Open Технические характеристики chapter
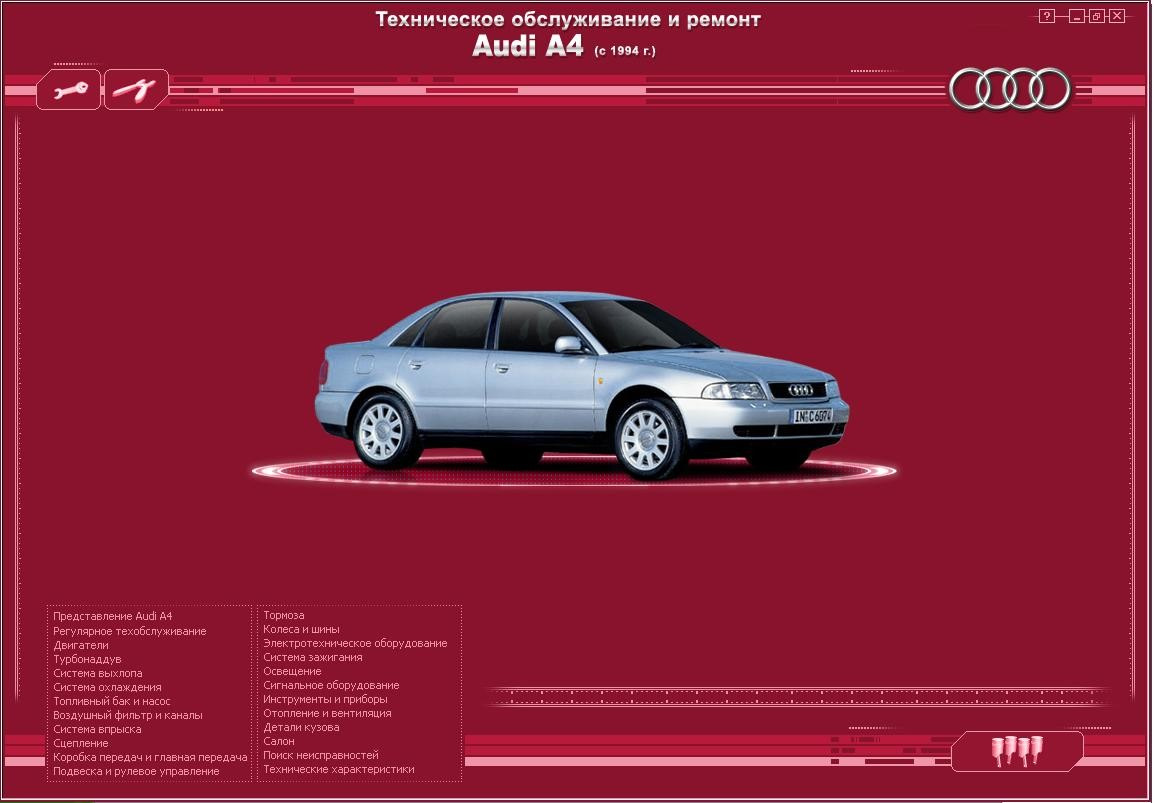Image resolution: width=1155 pixels, height=803 pixels. pyautogui.click(x=339, y=769)
